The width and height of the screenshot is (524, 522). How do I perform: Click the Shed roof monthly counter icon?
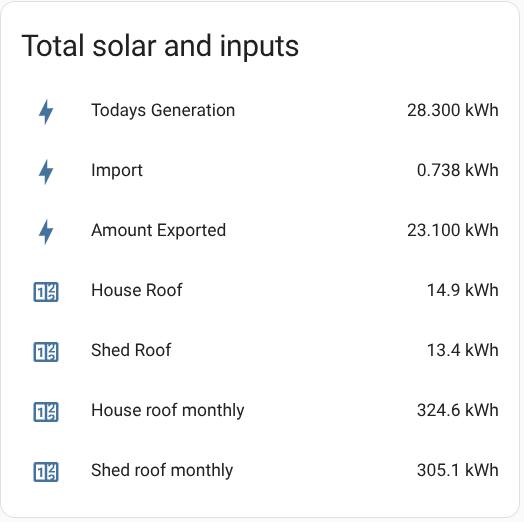coord(46,472)
